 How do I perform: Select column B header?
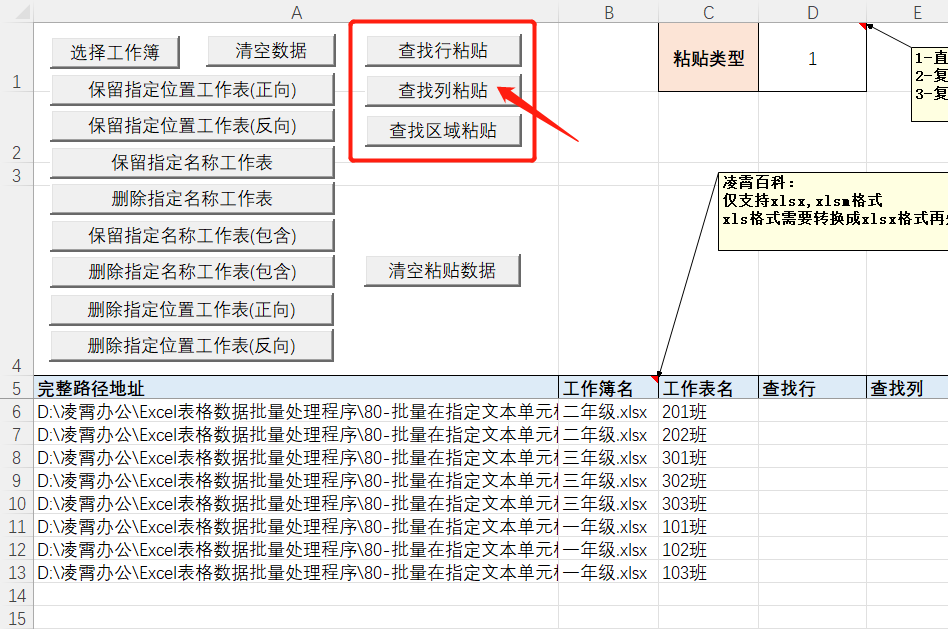coord(608,11)
